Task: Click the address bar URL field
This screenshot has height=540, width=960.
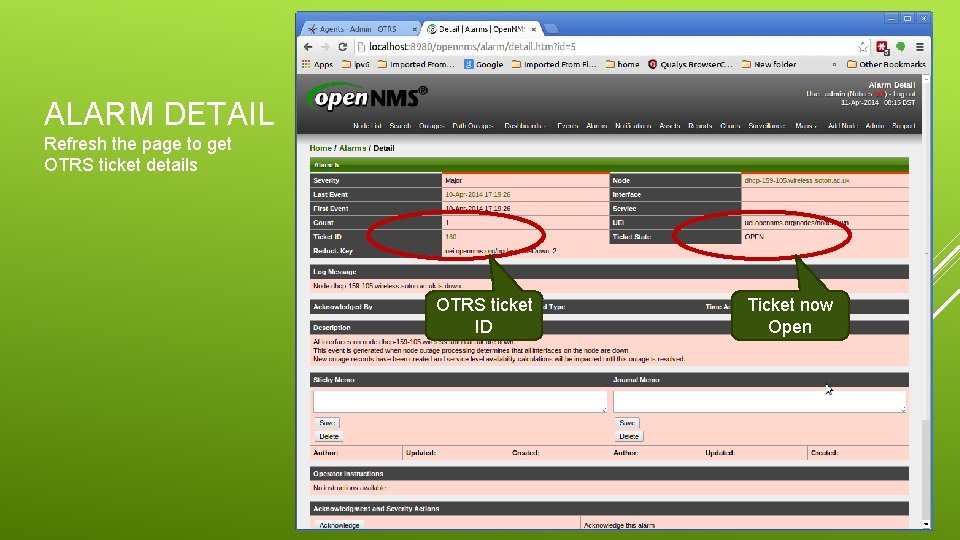Action: [x=606, y=47]
